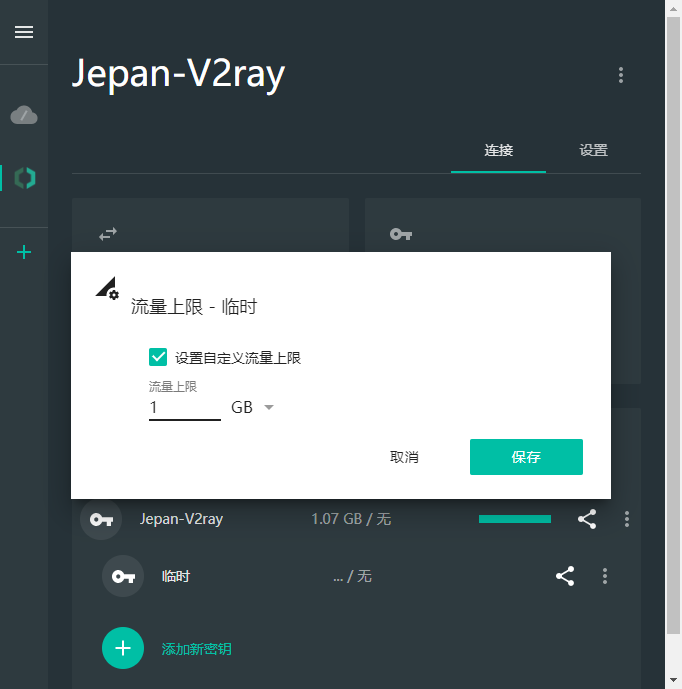Select the grey cloud server icon
Image resolution: width=682 pixels, height=689 pixels.
[x=24, y=115]
